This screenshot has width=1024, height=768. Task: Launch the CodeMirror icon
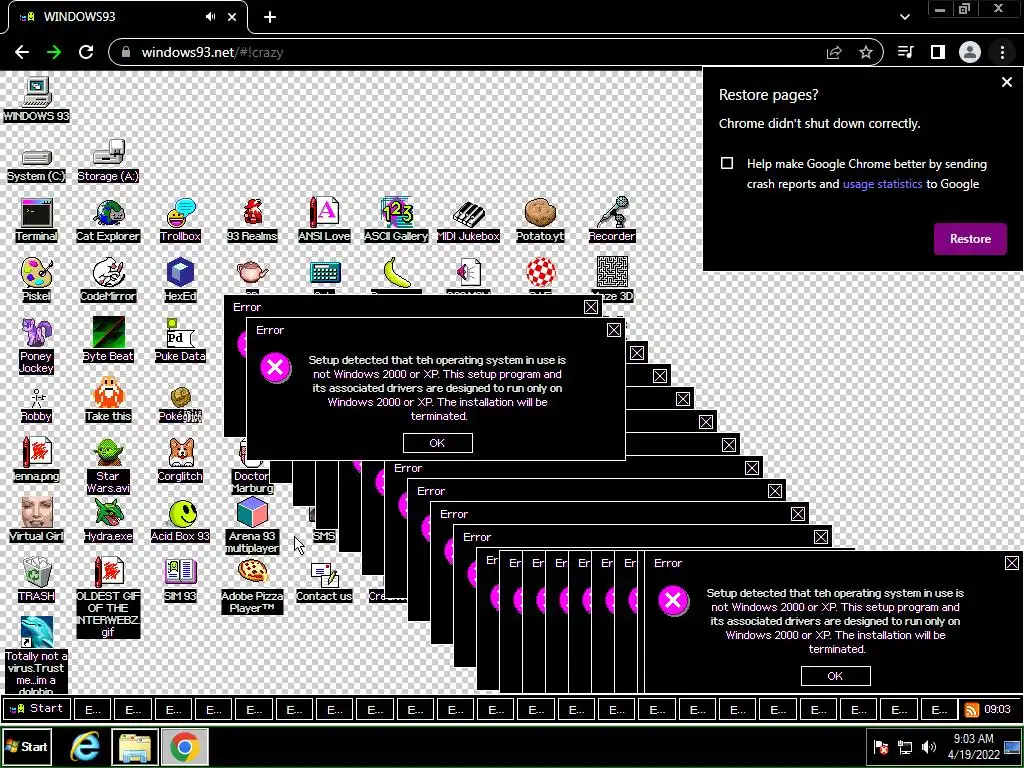[x=108, y=280]
